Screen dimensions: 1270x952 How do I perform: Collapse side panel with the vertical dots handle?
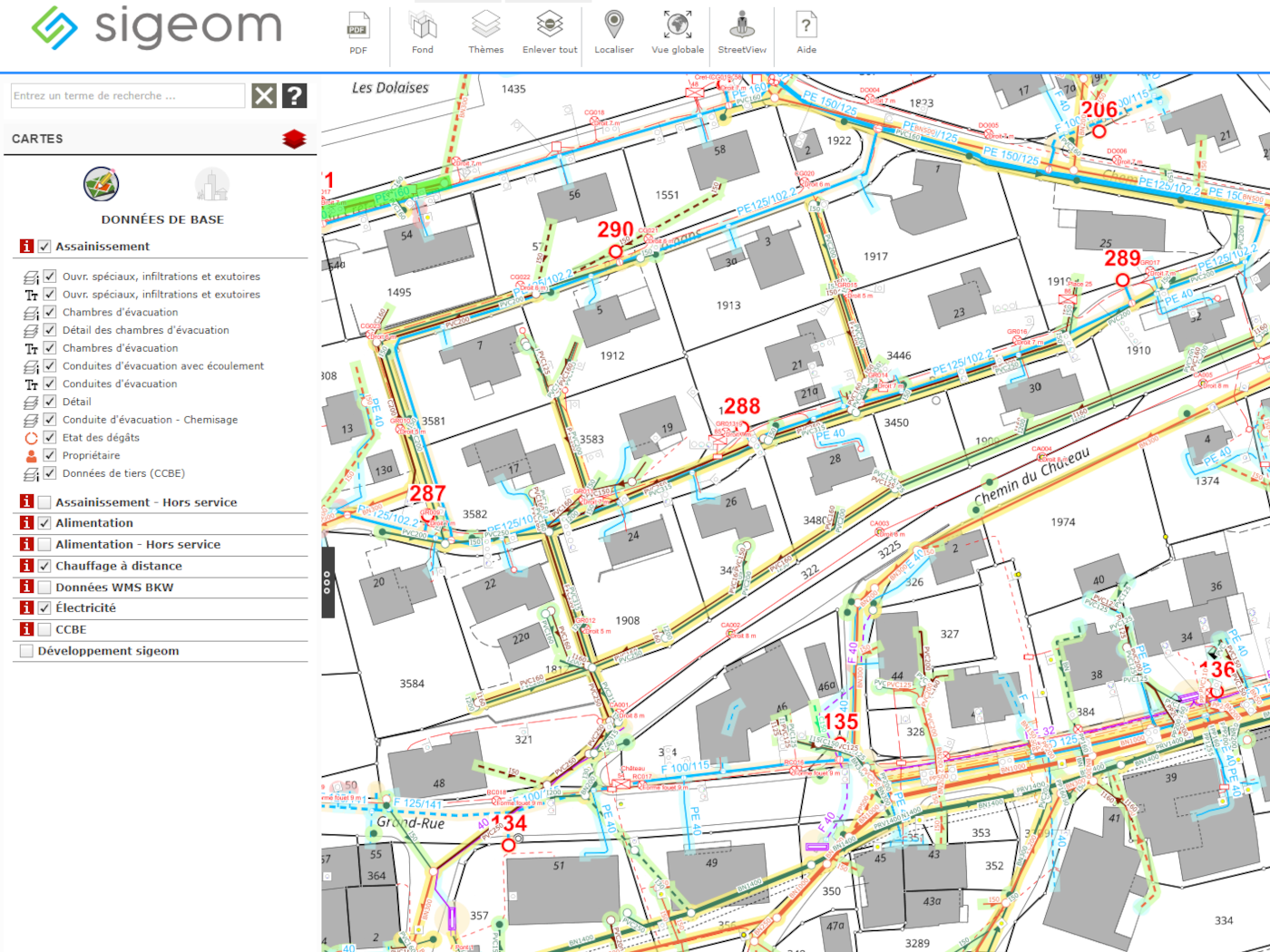click(327, 582)
